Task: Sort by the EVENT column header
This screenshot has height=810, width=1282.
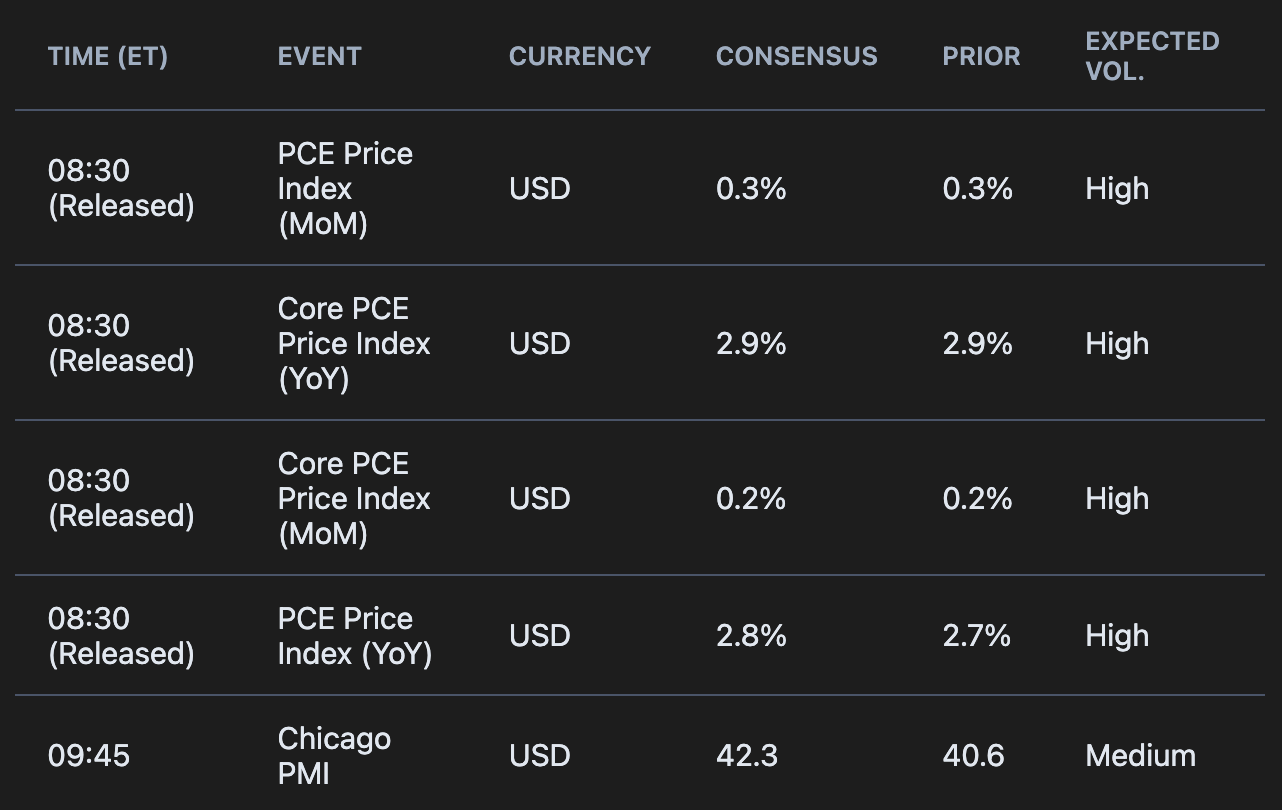Action: click(319, 57)
